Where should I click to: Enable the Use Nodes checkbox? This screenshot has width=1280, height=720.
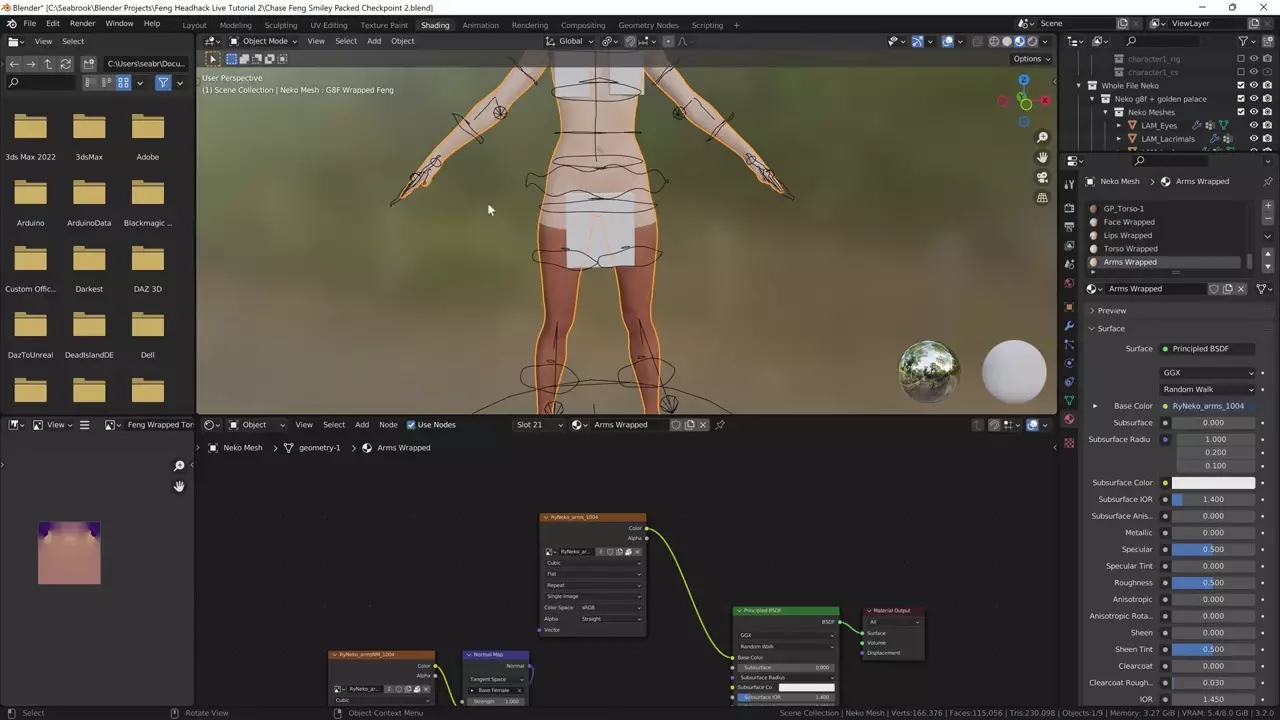tap(411, 425)
